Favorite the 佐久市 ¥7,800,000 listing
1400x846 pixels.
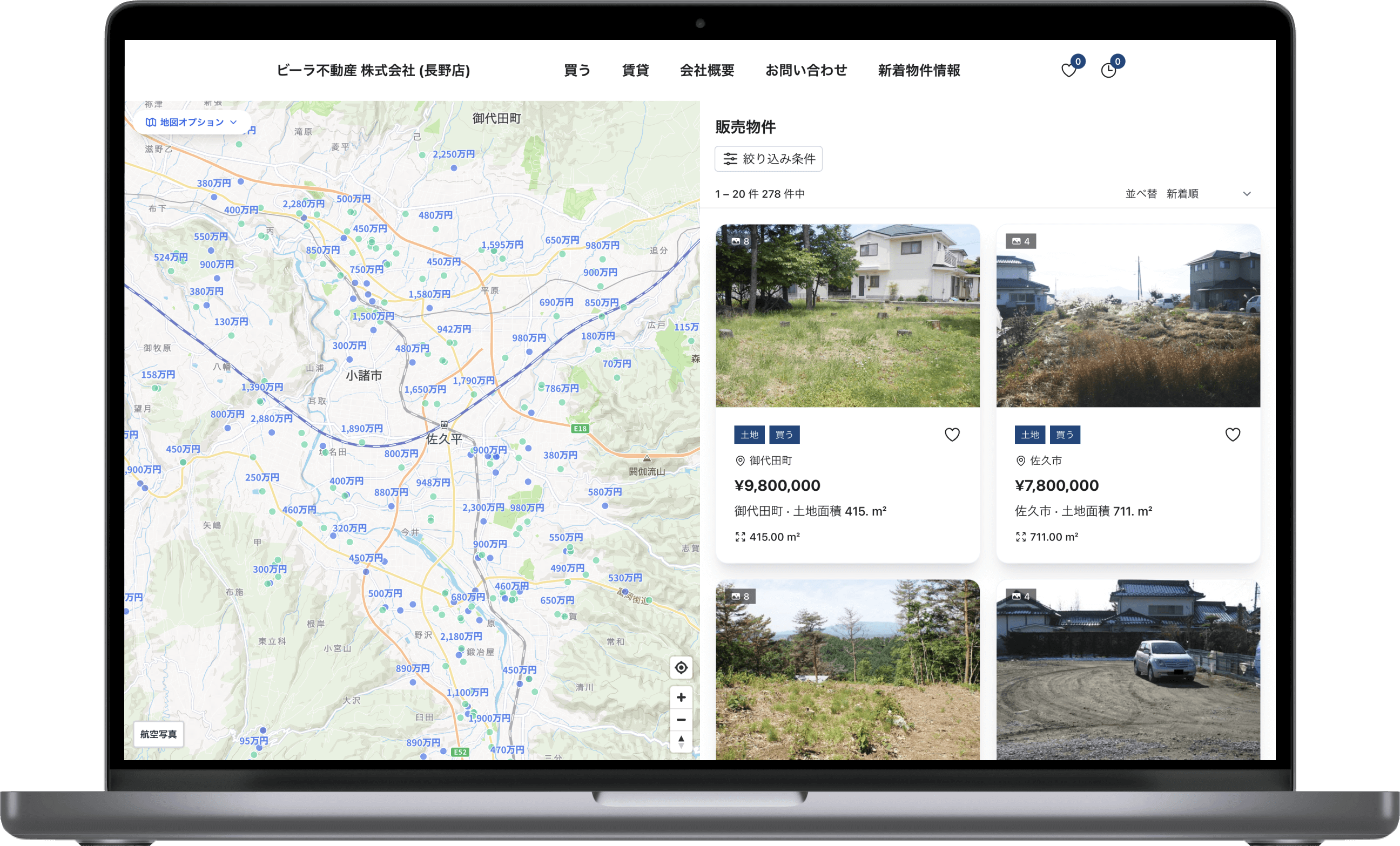point(1233,435)
